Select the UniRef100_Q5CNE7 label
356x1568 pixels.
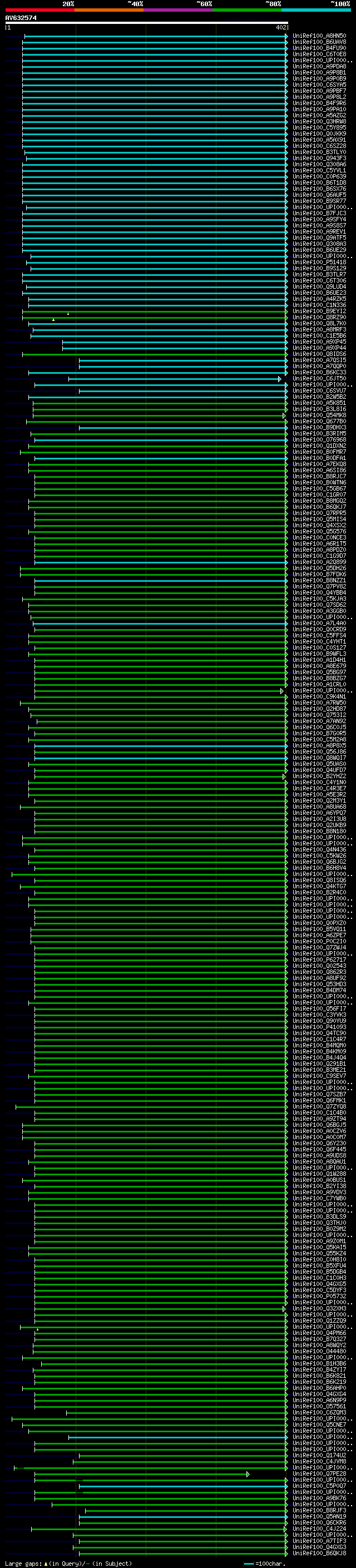pyautogui.click(x=319, y=1425)
